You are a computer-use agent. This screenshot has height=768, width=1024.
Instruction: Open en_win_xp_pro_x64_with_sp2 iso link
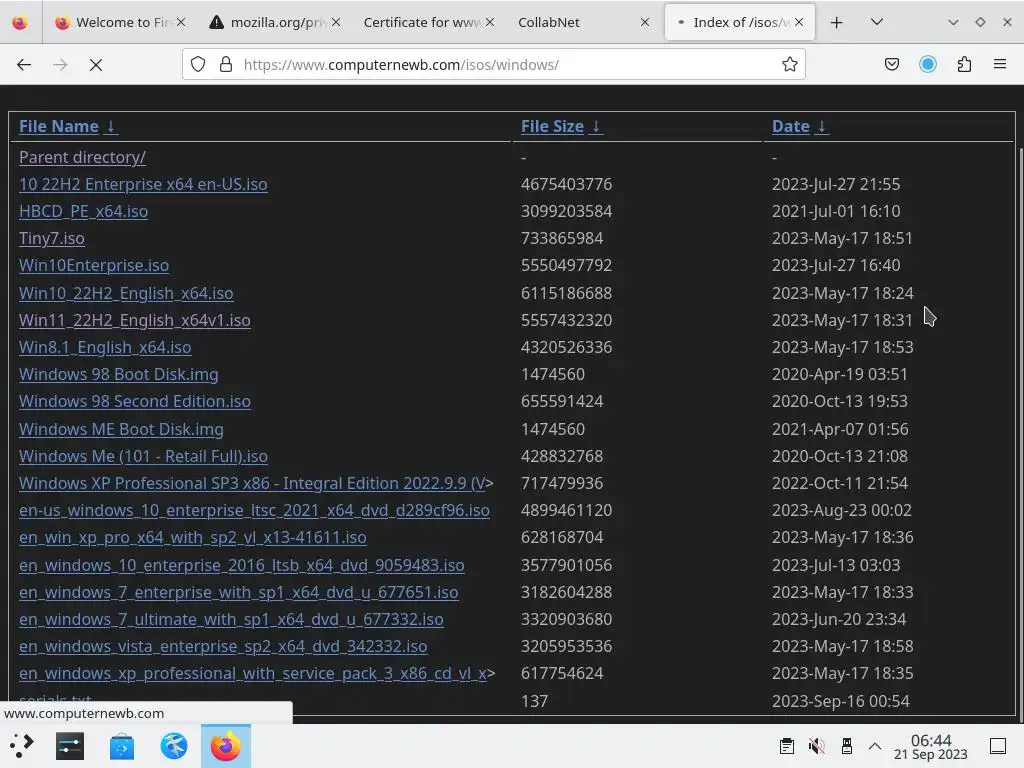(193, 537)
